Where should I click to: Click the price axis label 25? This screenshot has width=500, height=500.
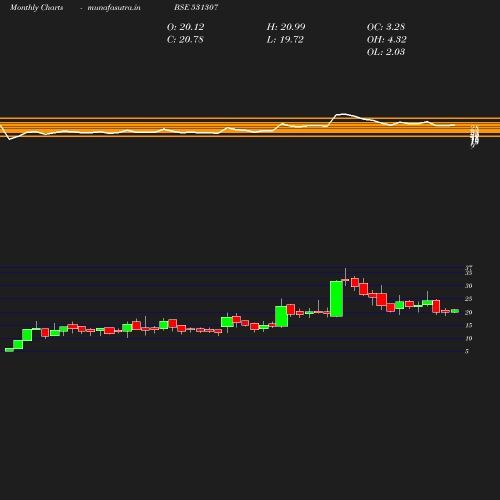(469, 299)
